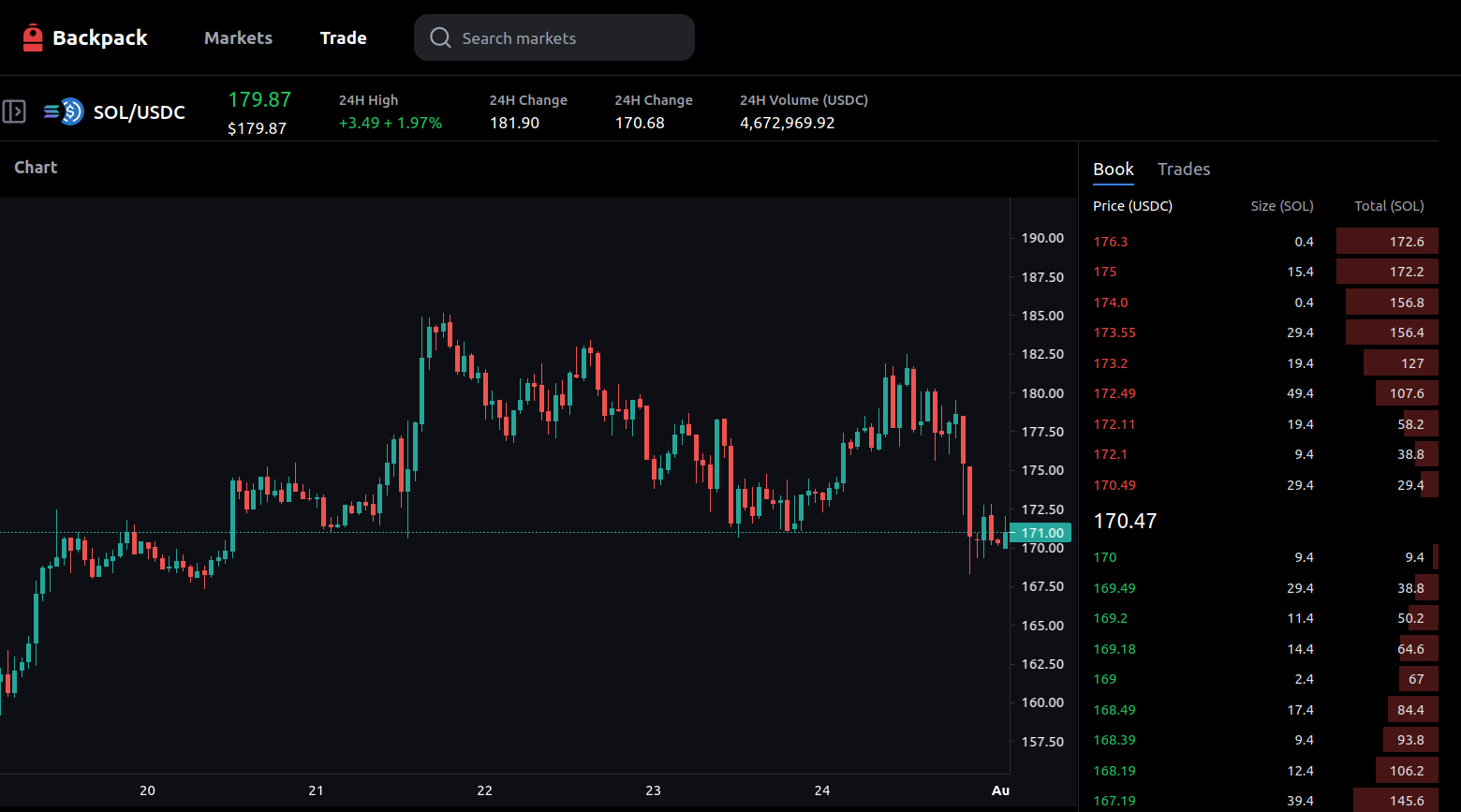Click the 181.90 value
This screenshot has width=1461, height=812.
514,123
